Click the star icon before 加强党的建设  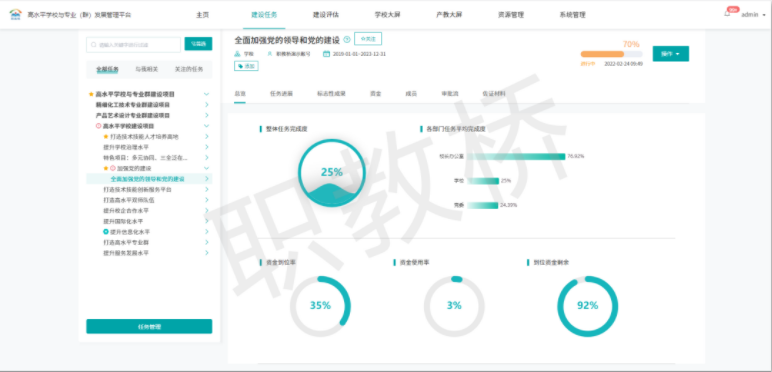(x=106, y=168)
